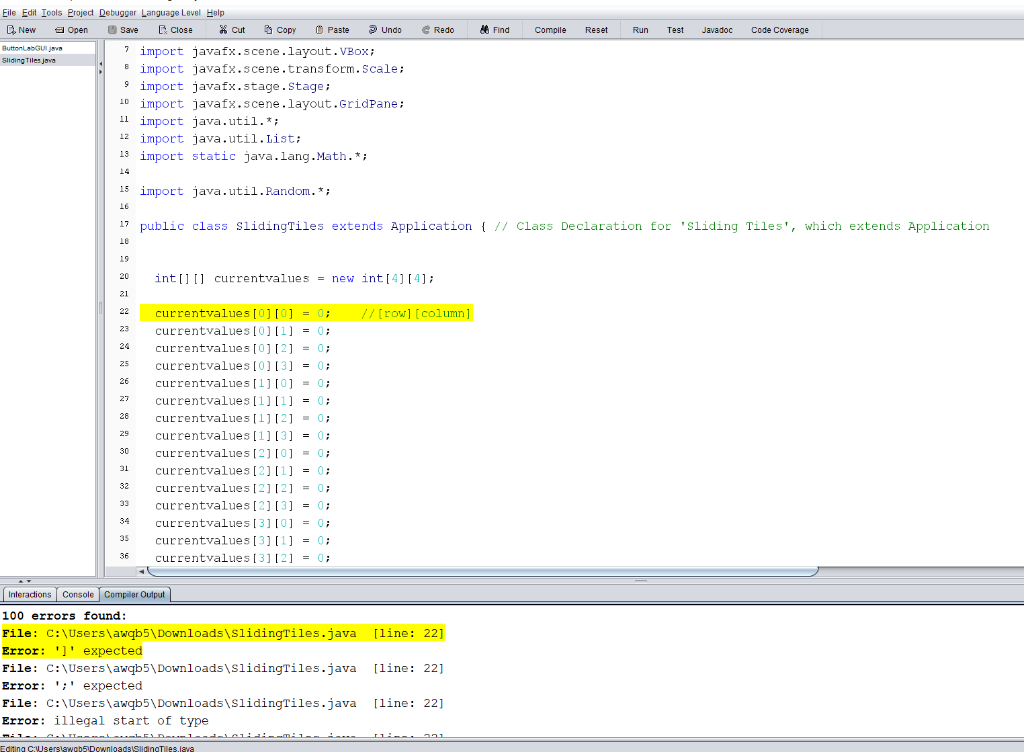Open the Project menu

[x=80, y=12]
